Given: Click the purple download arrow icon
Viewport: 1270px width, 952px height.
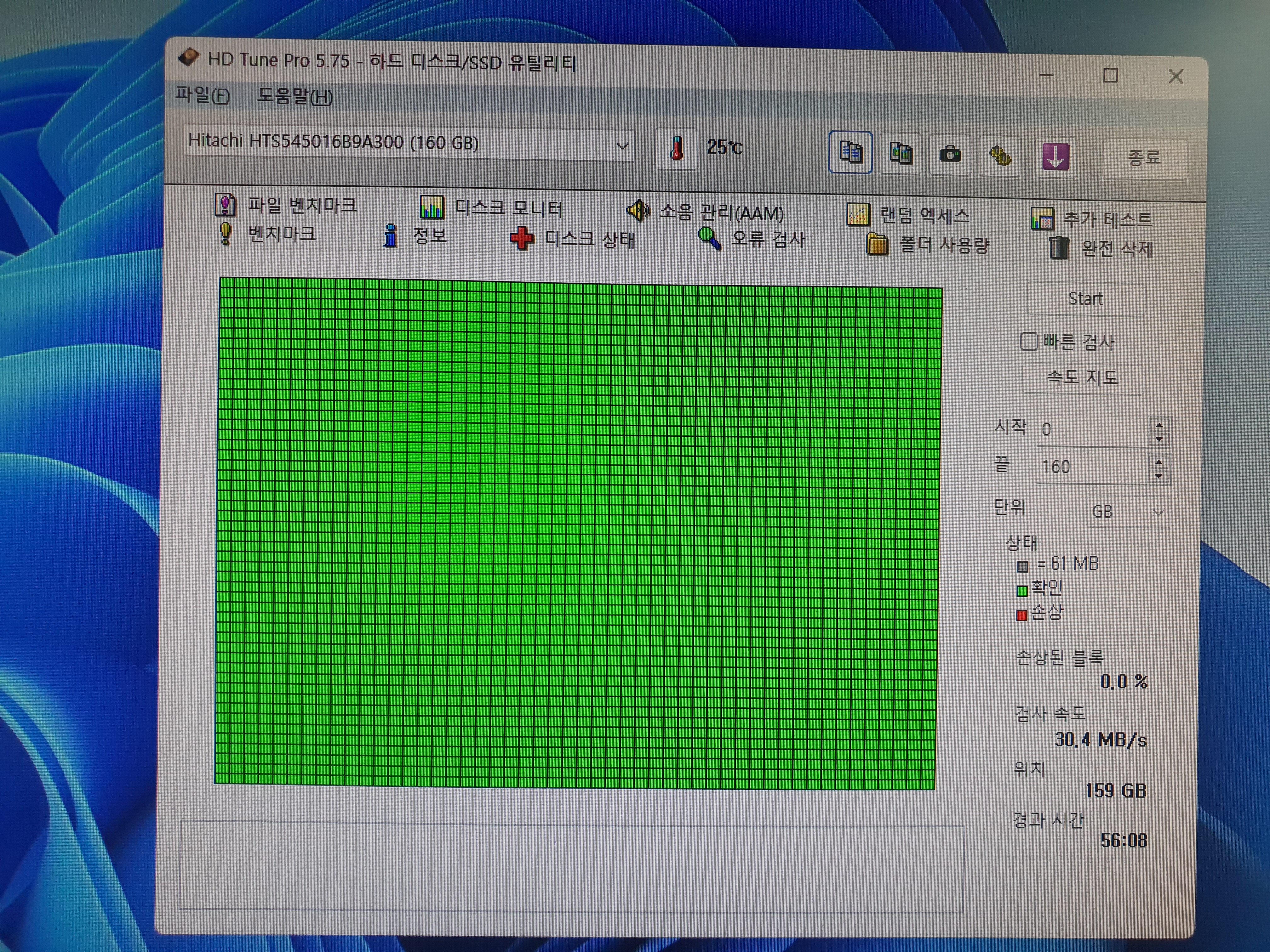Looking at the screenshot, I should coord(1055,157).
